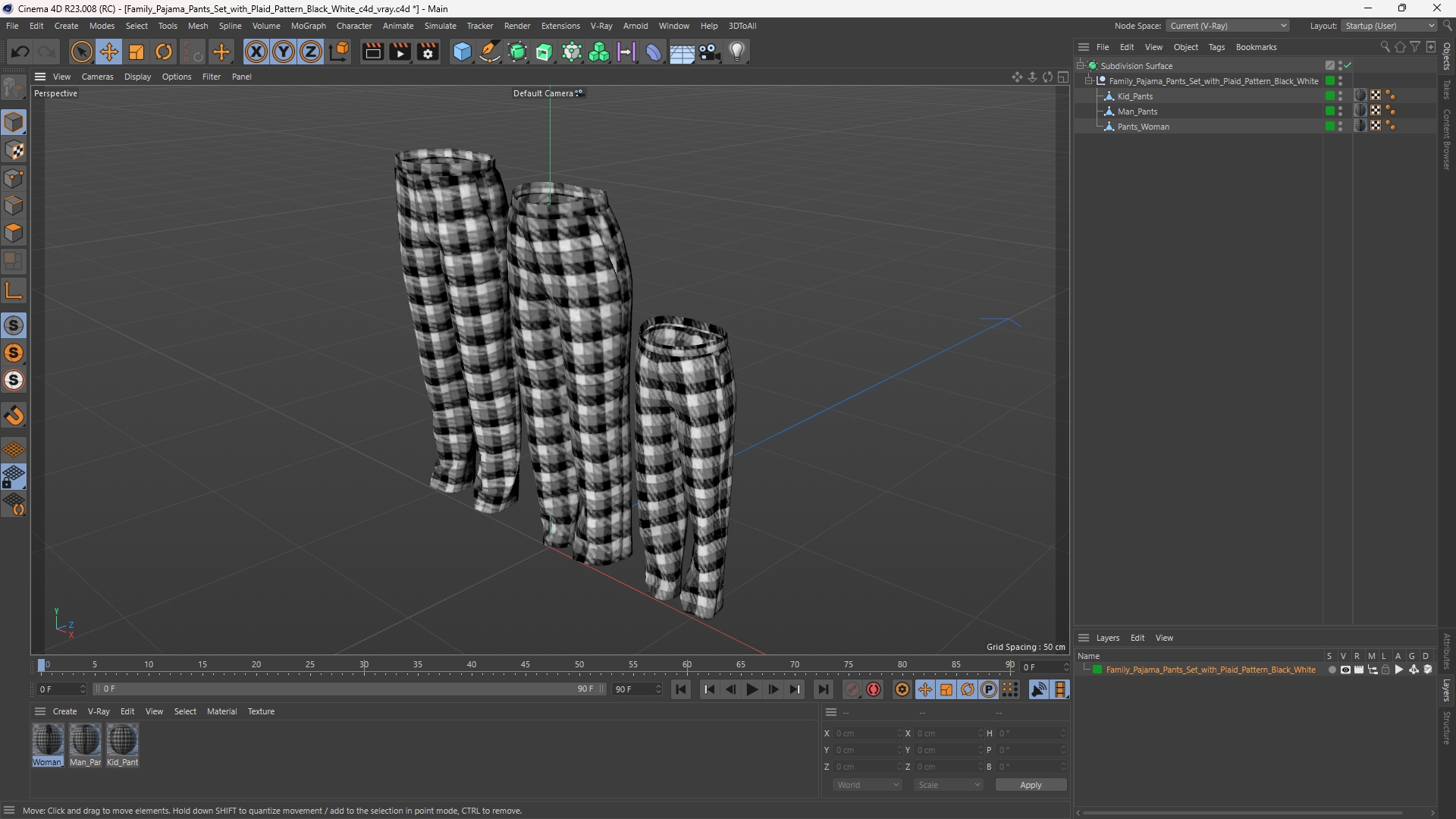Open the V-Ray menu in main menu bar
Image resolution: width=1456 pixels, height=819 pixels.
tap(601, 26)
